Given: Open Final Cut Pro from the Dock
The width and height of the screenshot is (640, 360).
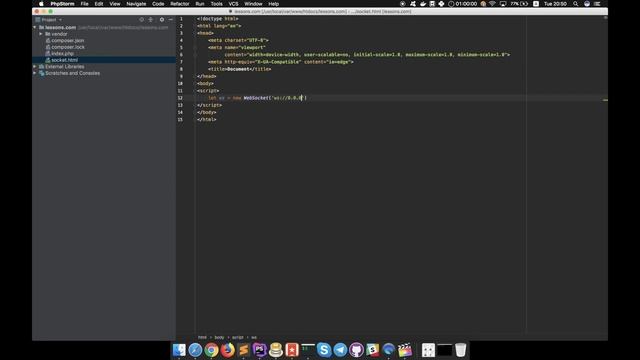Looking at the screenshot, I should (x=404, y=350).
